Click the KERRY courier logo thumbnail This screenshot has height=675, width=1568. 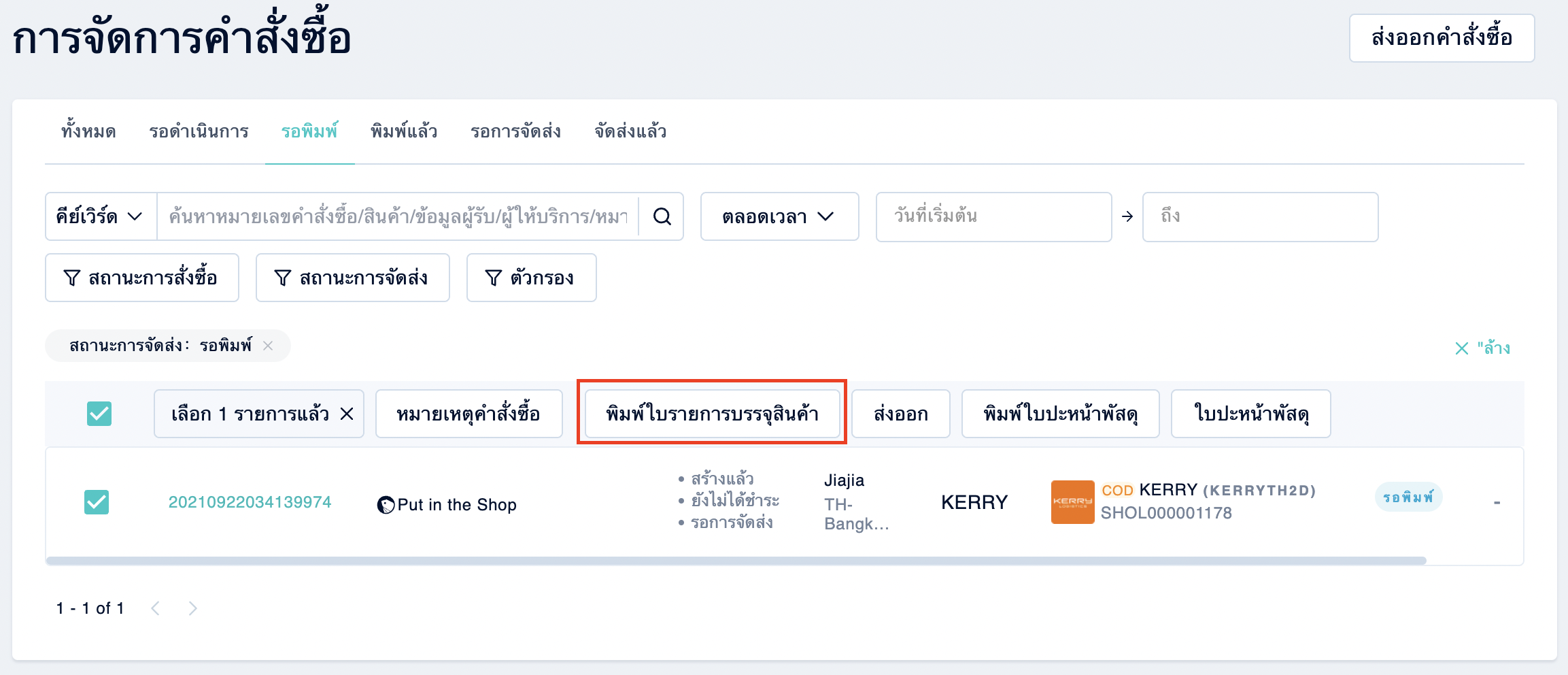tap(1072, 502)
